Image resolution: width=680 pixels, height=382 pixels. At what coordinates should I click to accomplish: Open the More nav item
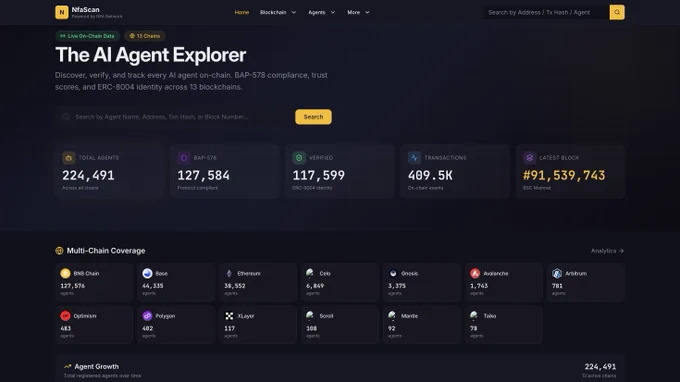point(353,13)
